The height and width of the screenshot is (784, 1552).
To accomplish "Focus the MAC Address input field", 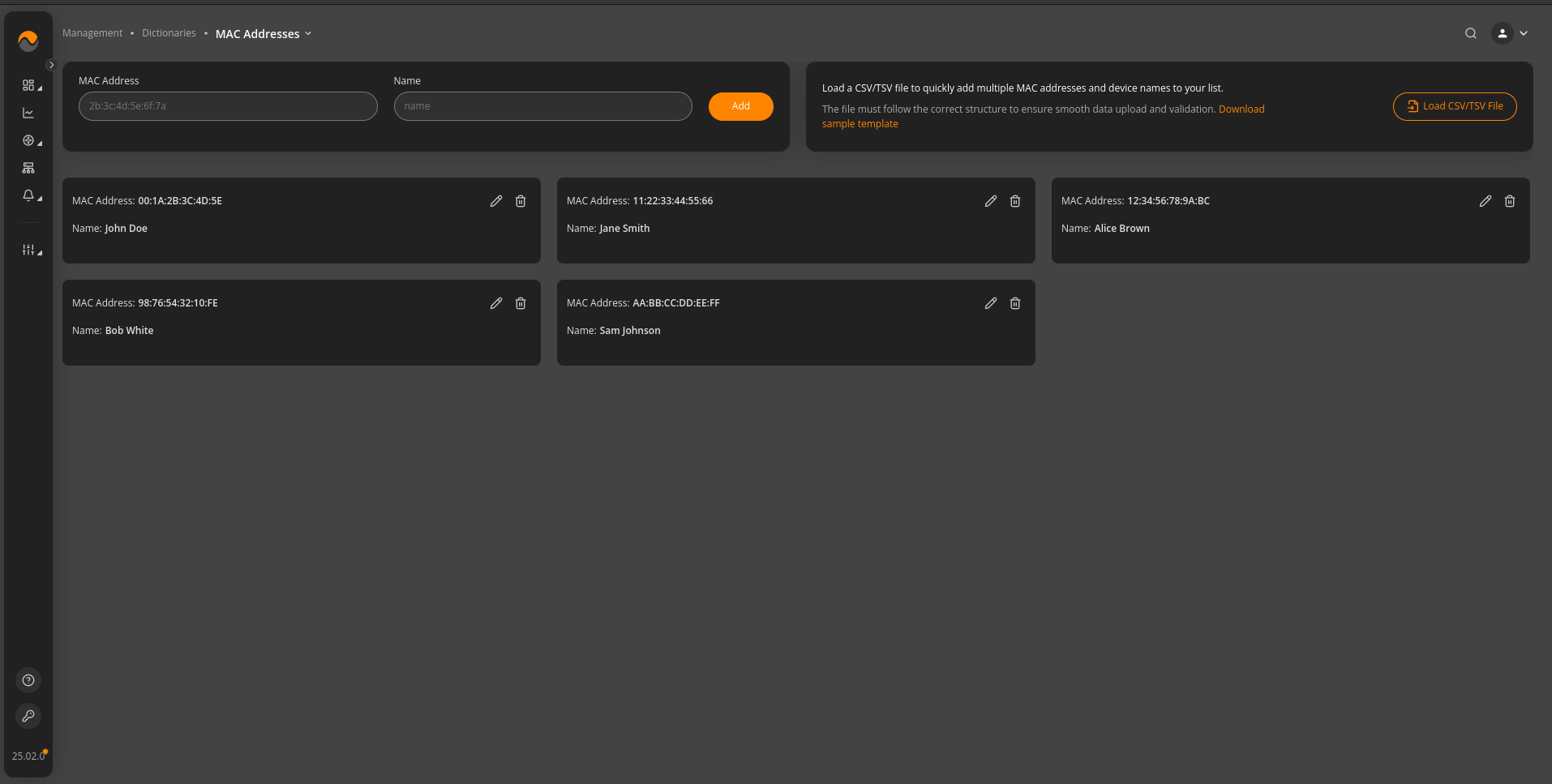I will click(x=228, y=106).
